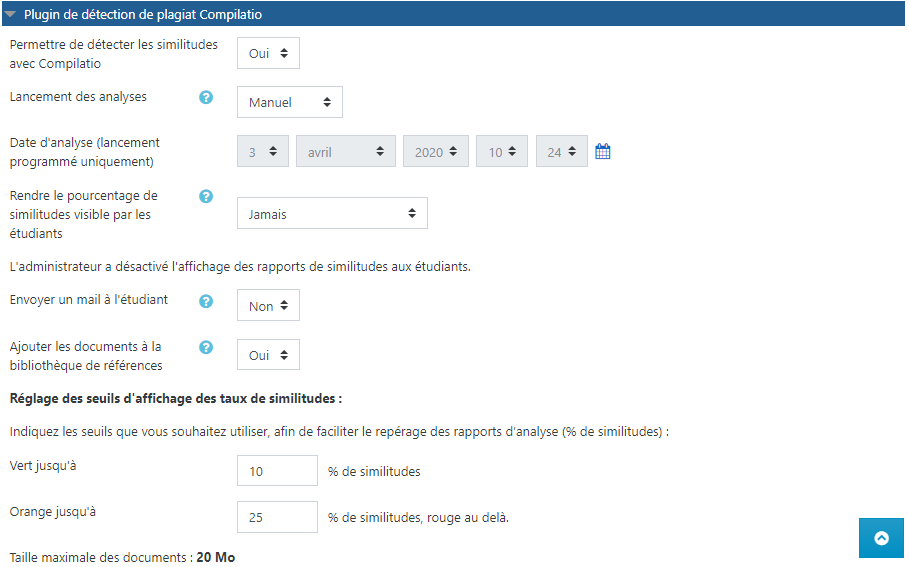Click help icon for Lancement des analyses
The width and height of the screenshot is (909, 567).
(206, 97)
